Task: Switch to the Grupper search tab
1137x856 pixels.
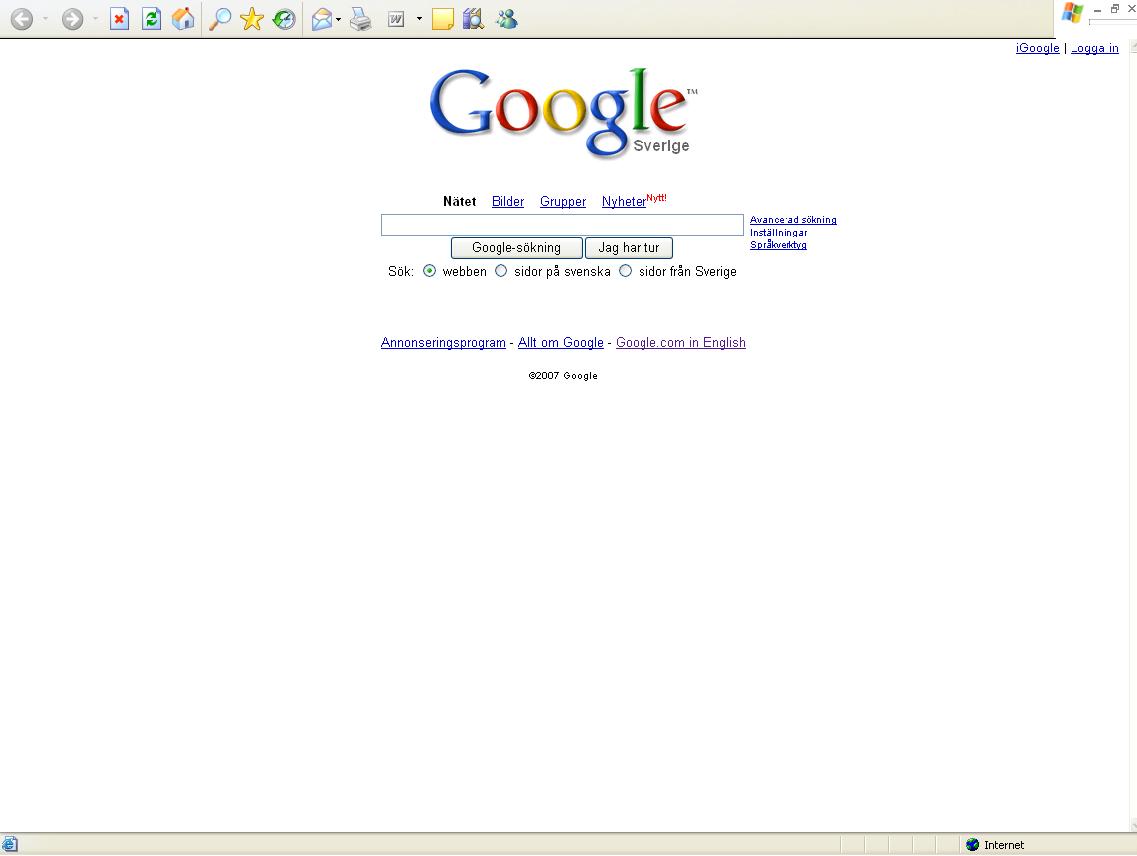Action: 563,202
